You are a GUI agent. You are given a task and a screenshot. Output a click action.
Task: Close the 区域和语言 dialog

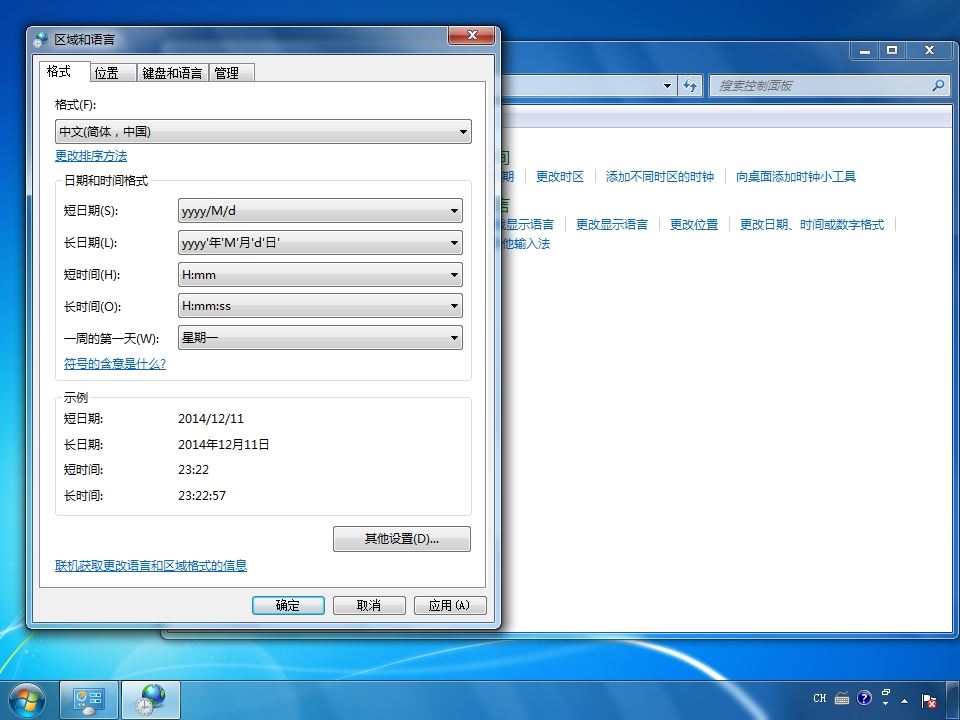coord(471,36)
